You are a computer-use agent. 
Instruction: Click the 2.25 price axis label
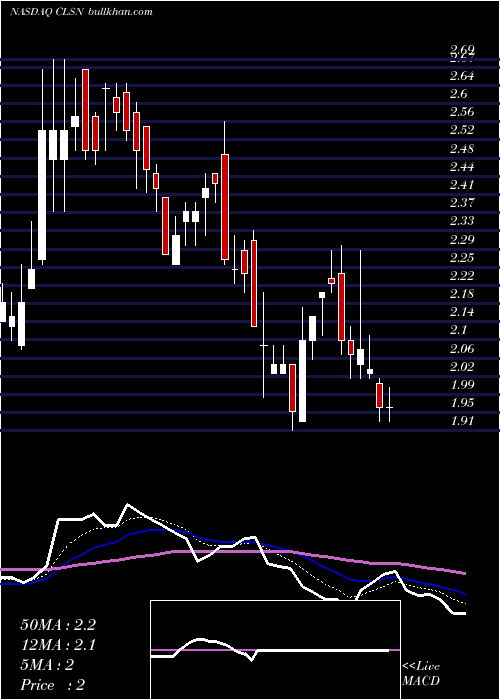click(462, 258)
